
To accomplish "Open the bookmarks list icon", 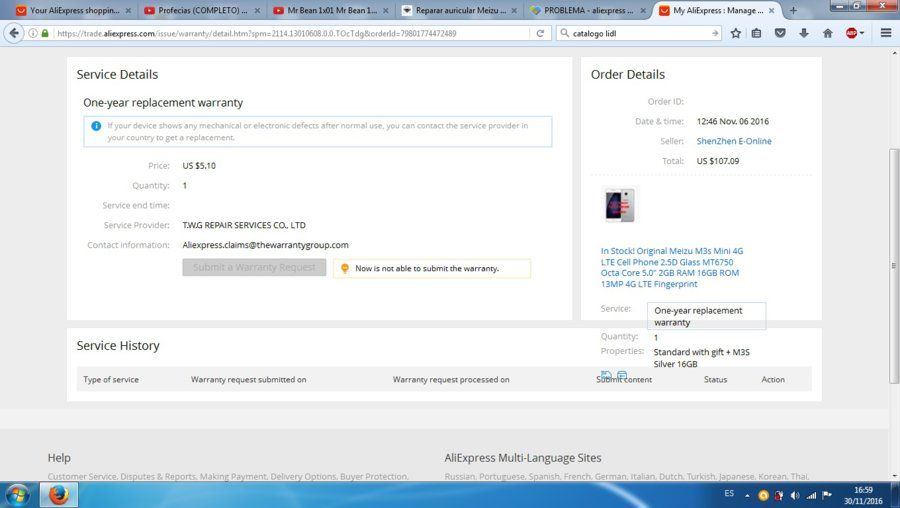I will 757,33.
